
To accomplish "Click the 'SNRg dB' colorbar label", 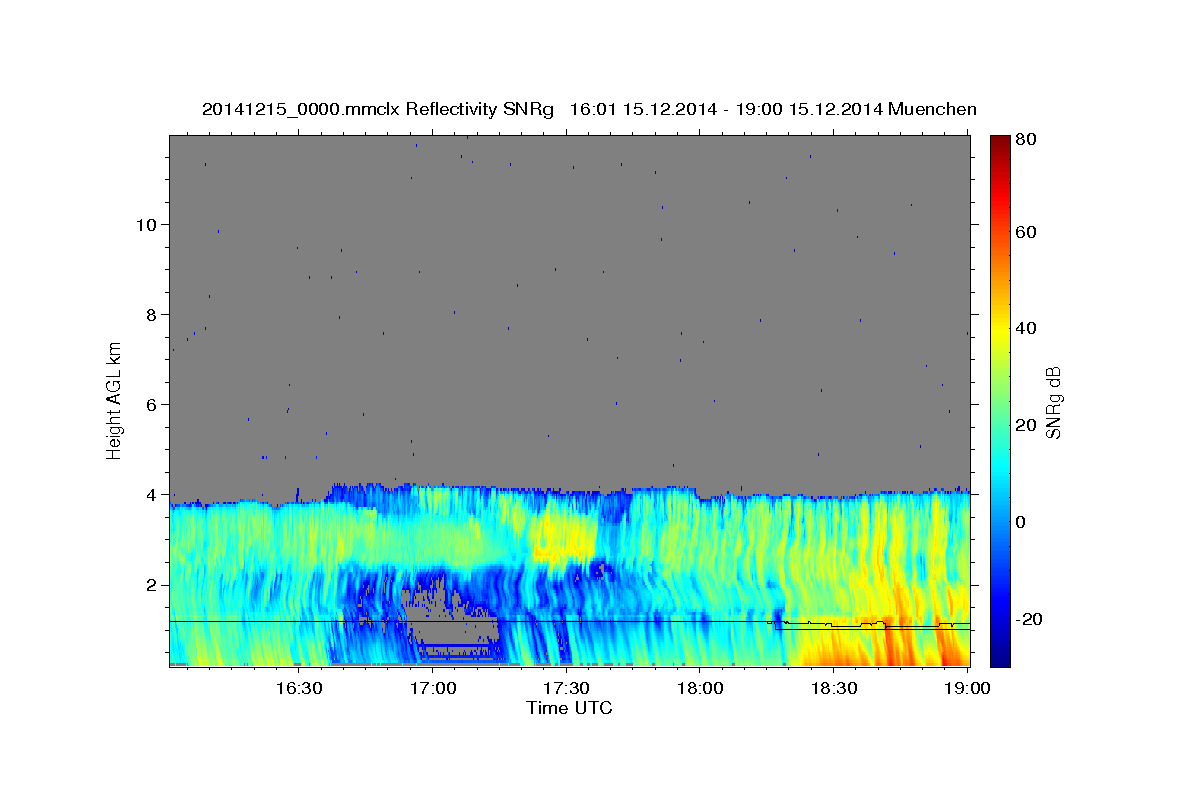I will [x=1053, y=402].
